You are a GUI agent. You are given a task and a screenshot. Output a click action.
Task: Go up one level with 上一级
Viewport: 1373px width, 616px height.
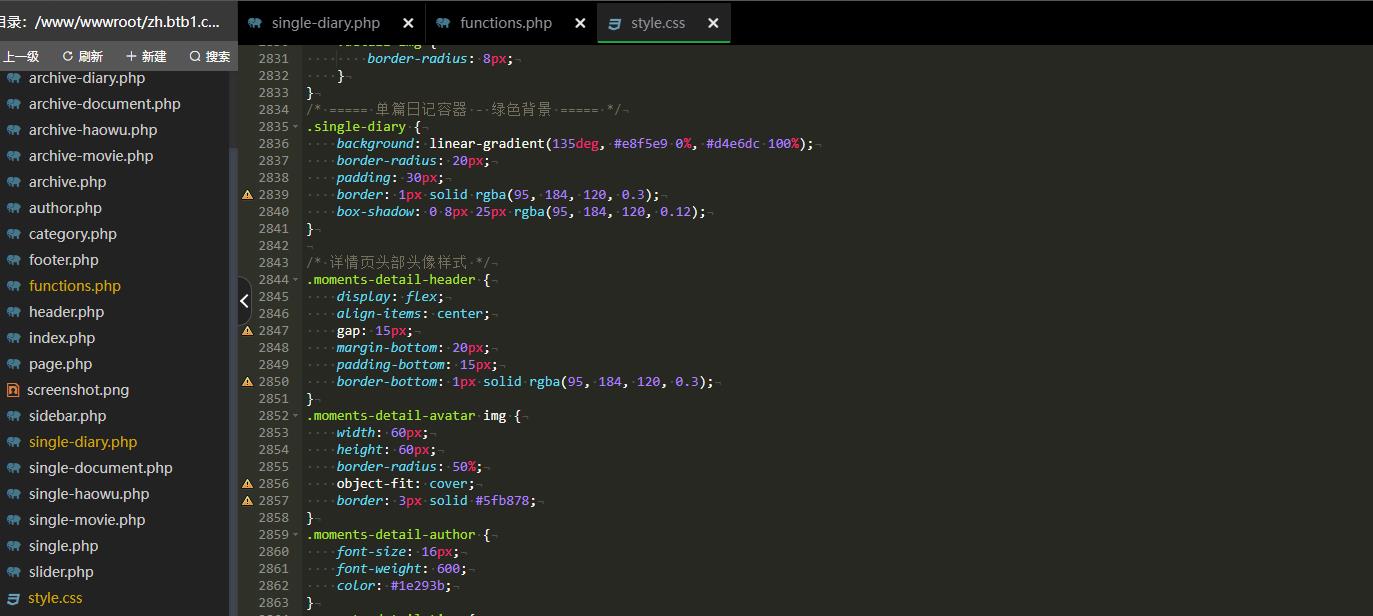click(x=21, y=57)
